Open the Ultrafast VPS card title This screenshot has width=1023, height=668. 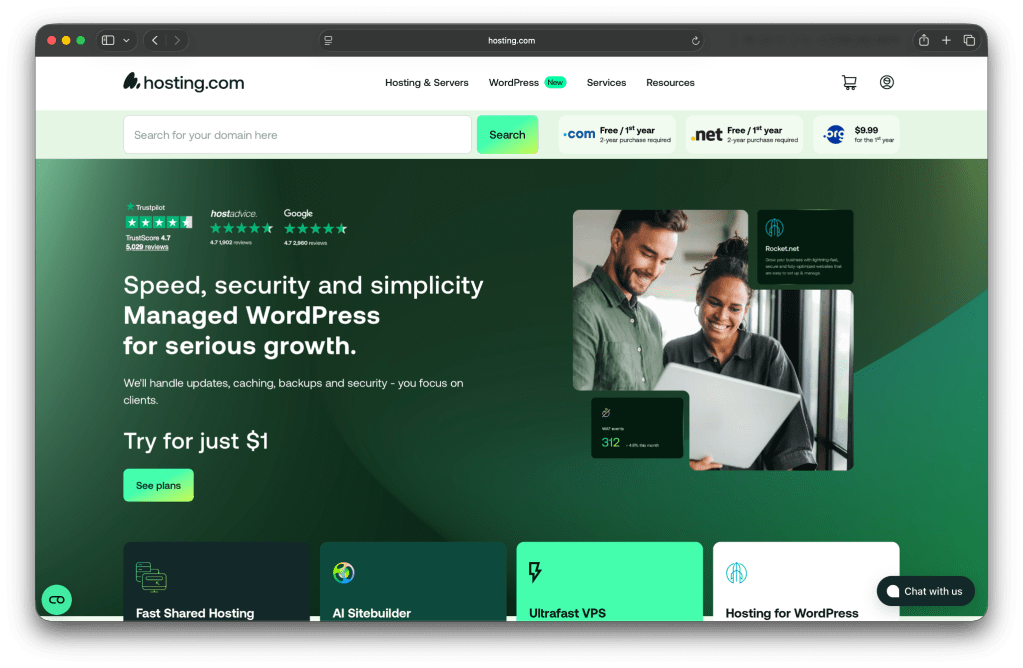point(567,613)
